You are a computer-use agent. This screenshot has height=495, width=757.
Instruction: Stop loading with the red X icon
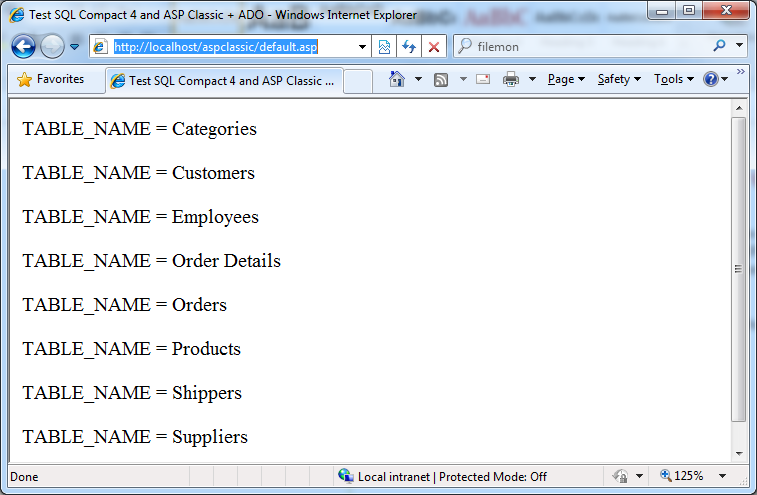(434, 47)
